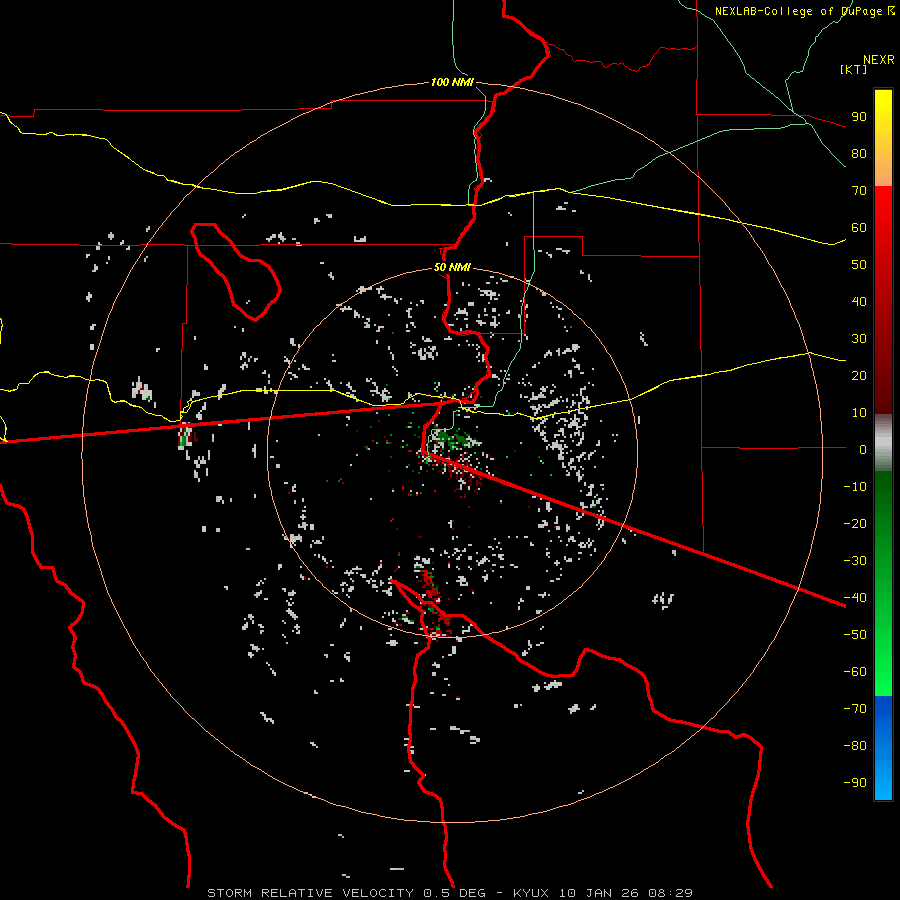Select the -30 knot scale label
This screenshot has width=900, height=900.
click(x=855, y=561)
